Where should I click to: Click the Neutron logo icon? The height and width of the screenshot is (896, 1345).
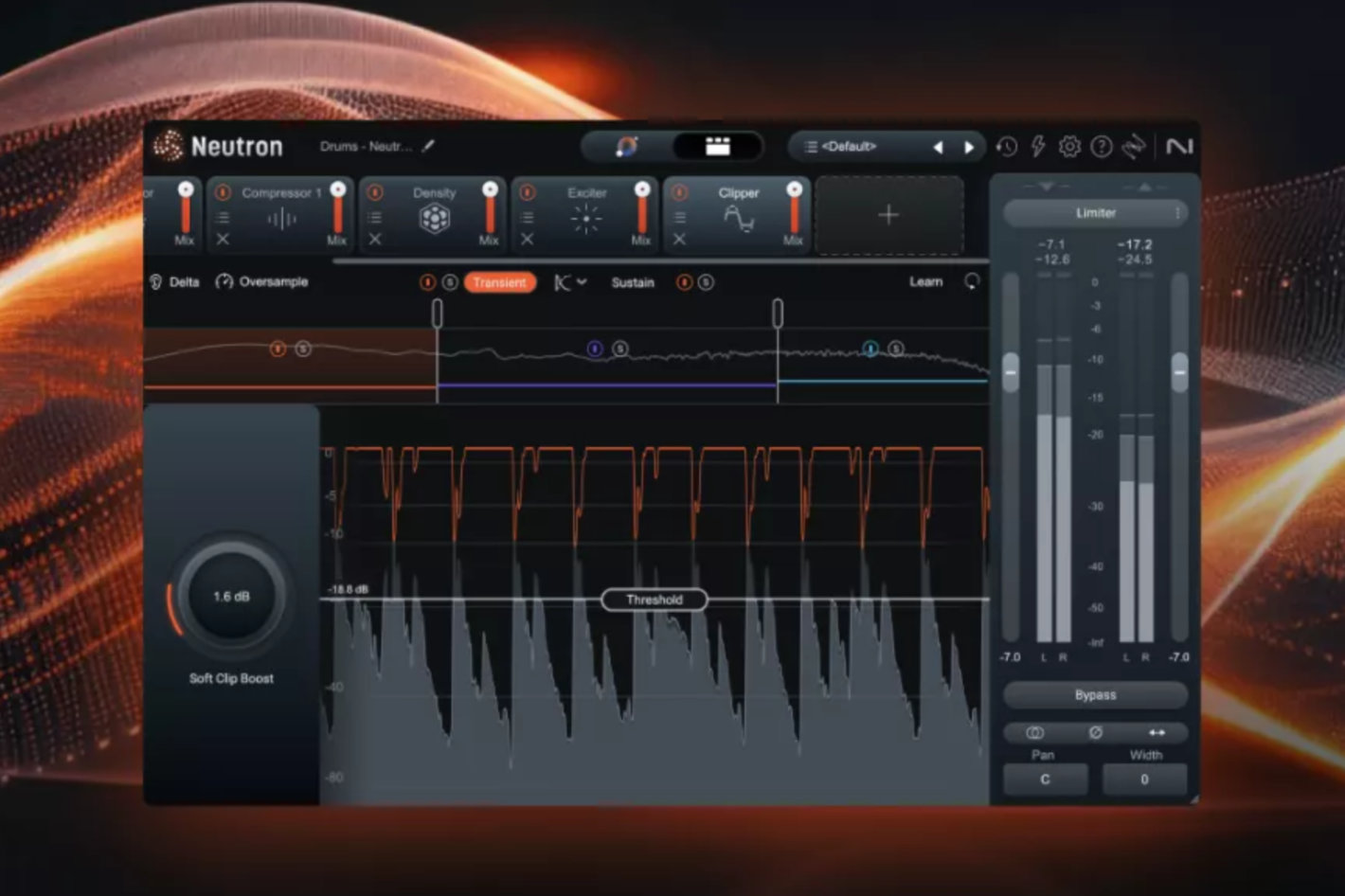pos(169,146)
